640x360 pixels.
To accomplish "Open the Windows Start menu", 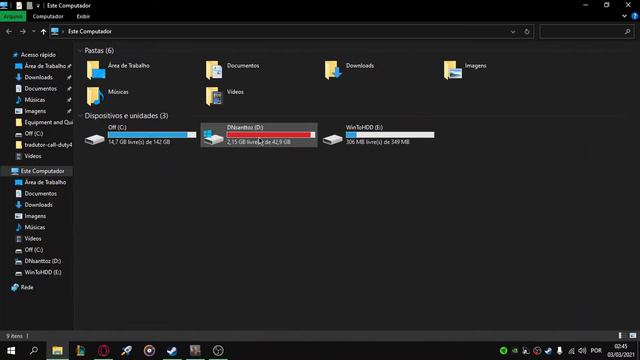I will tap(11, 351).
